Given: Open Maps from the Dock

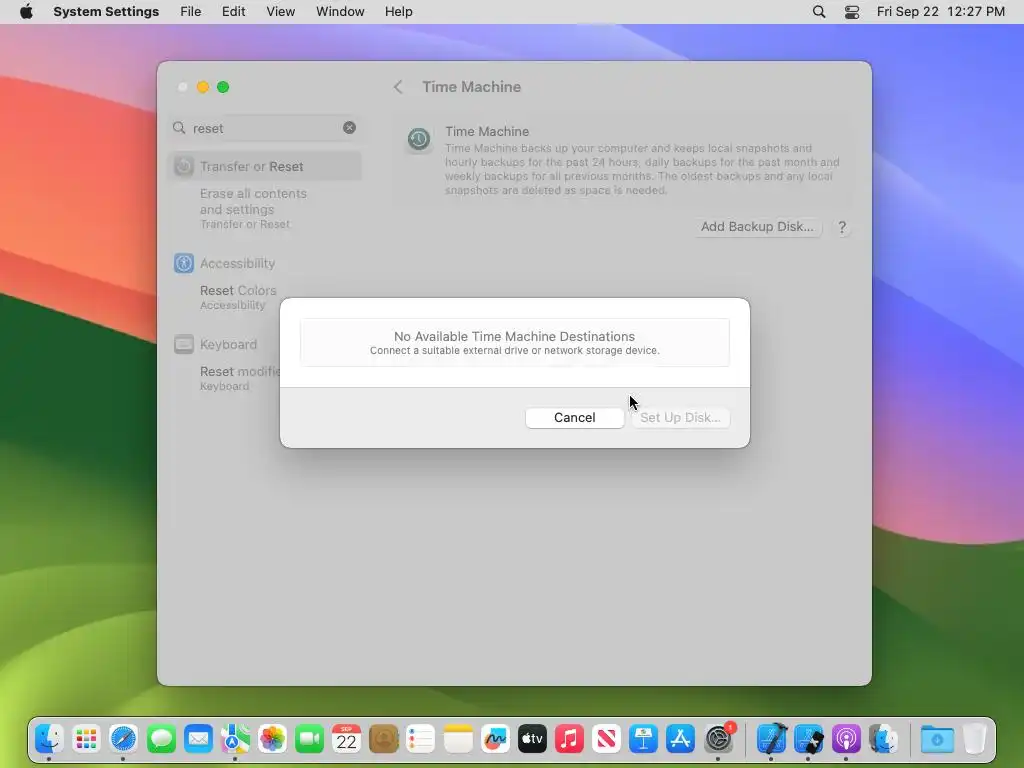Looking at the screenshot, I should [235, 739].
